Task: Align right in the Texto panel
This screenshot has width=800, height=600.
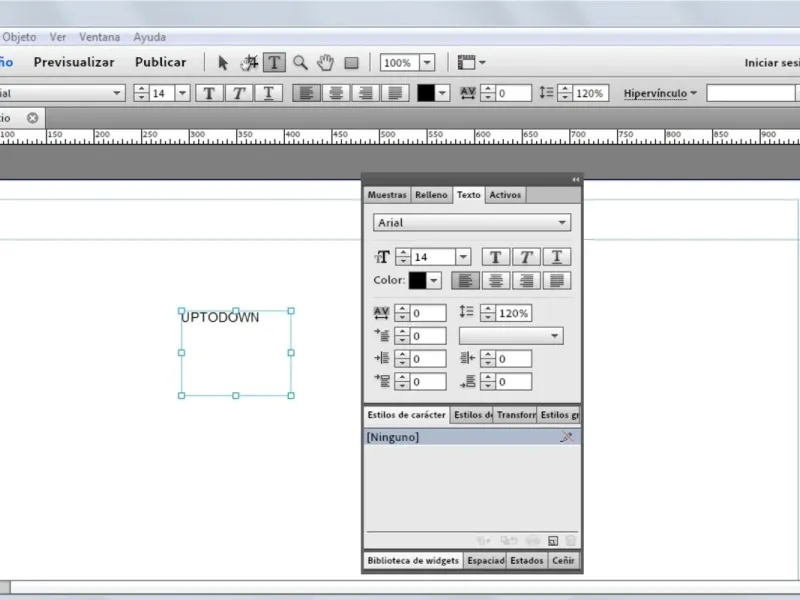Action: click(526, 280)
